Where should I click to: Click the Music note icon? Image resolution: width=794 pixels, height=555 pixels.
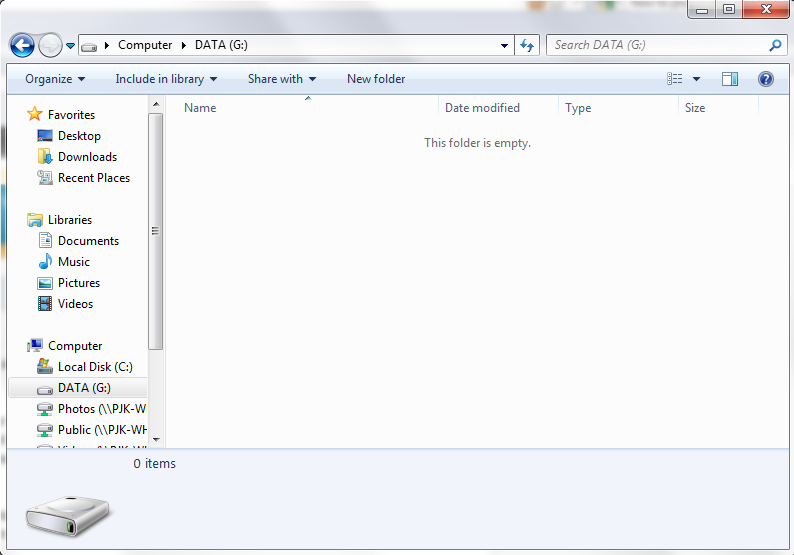click(x=46, y=261)
